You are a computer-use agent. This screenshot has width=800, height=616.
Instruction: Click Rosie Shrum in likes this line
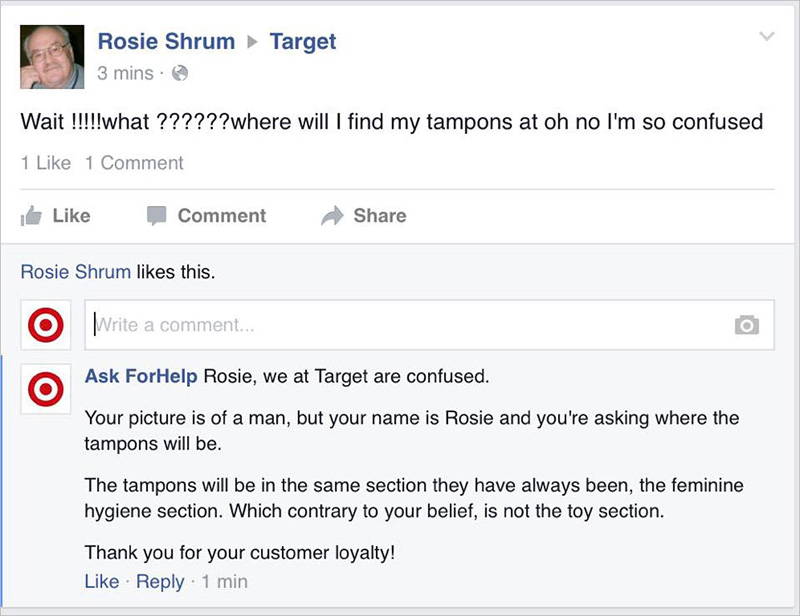point(76,272)
